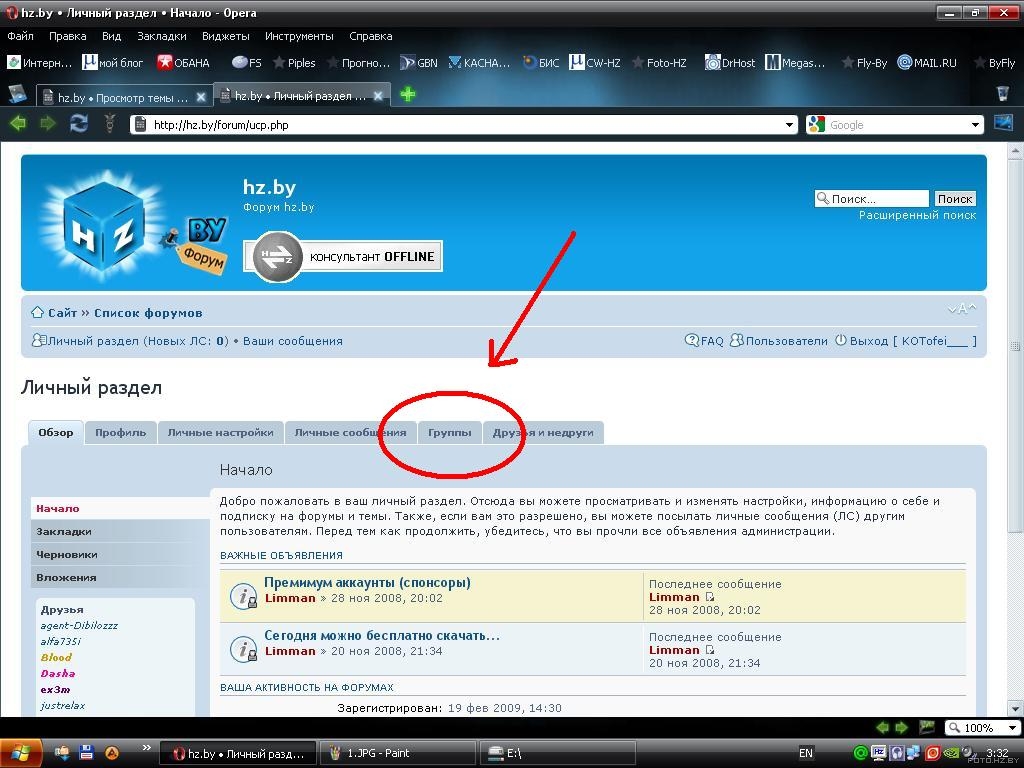1024x768 pixels.
Task: Click the wand icon beside reload
Action: (109, 123)
